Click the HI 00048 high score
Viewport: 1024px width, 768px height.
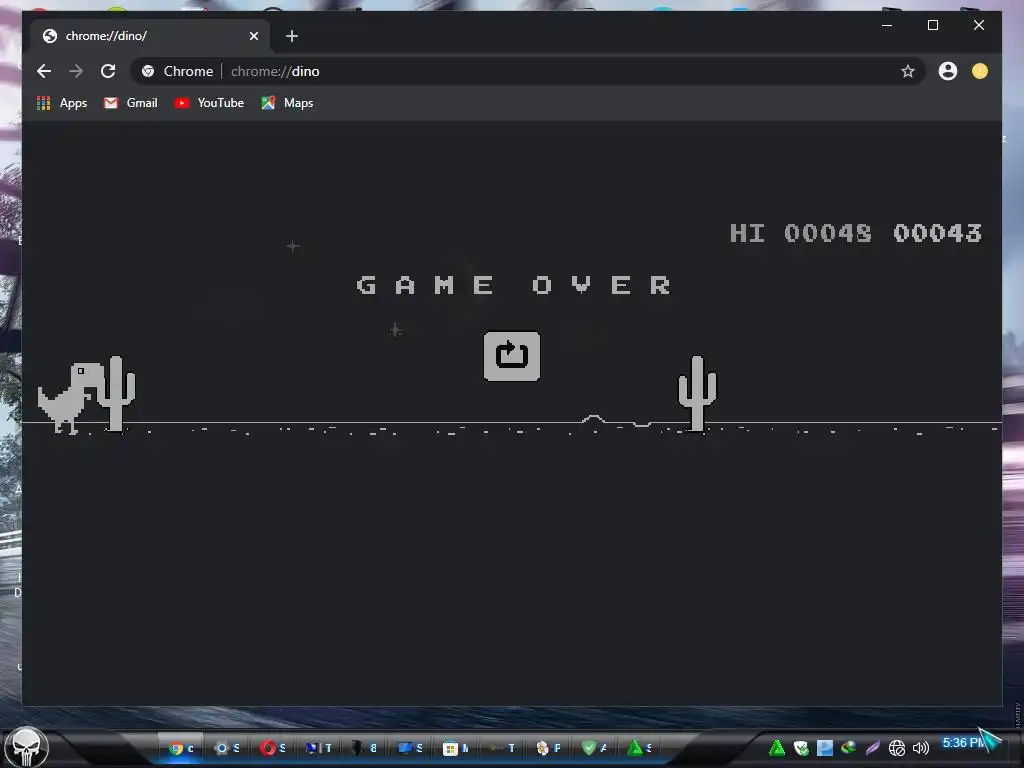click(801, 233)
